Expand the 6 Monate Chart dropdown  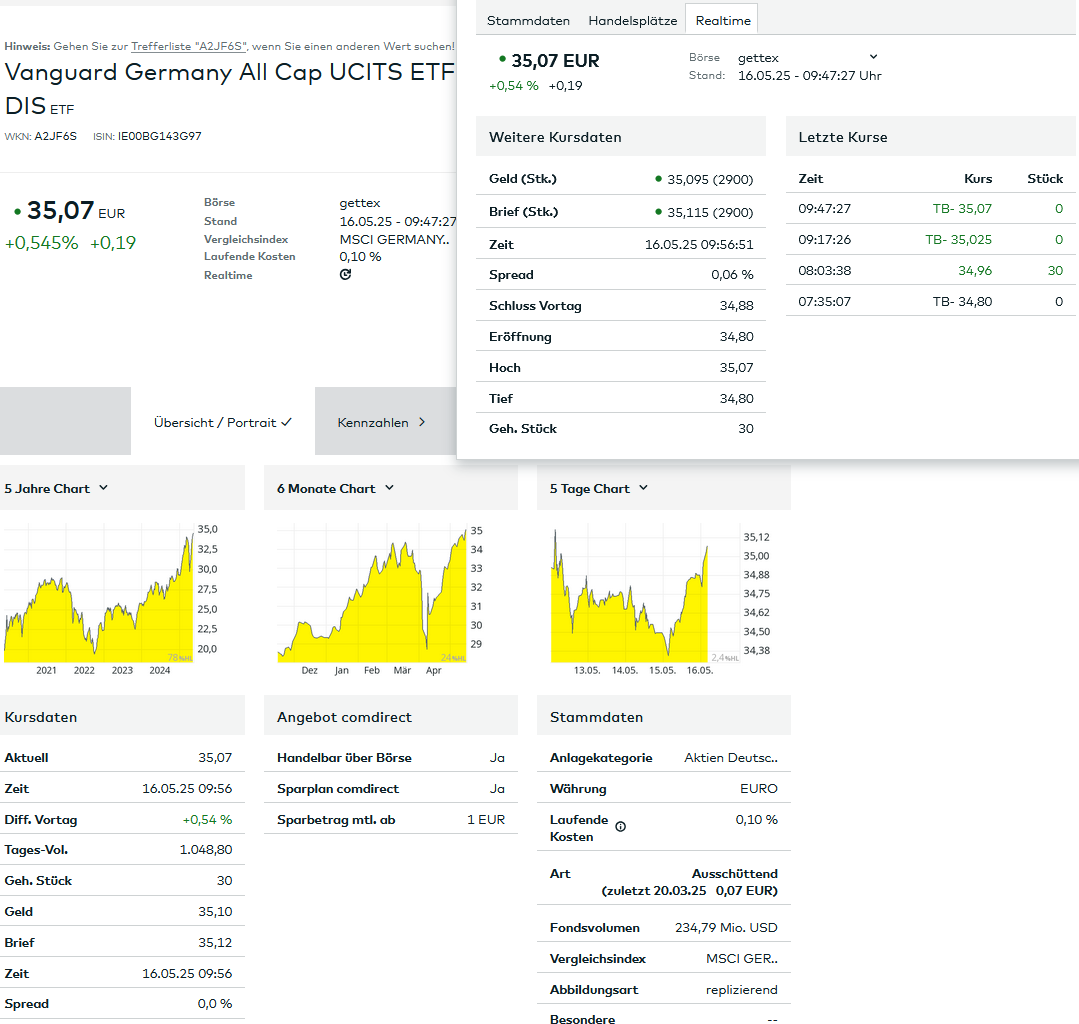click(x=335, y=488)
